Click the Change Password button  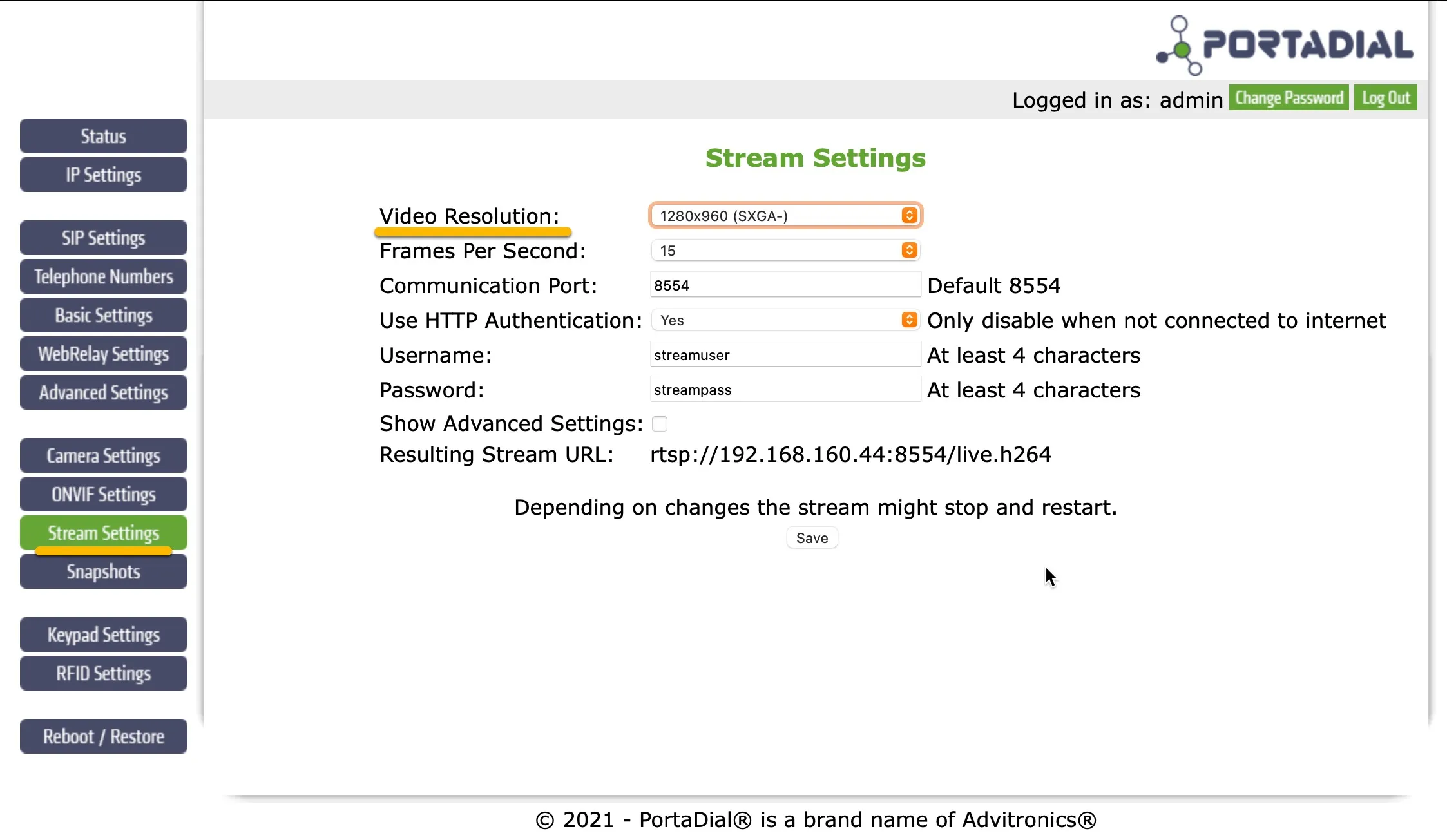(1289, 98)
